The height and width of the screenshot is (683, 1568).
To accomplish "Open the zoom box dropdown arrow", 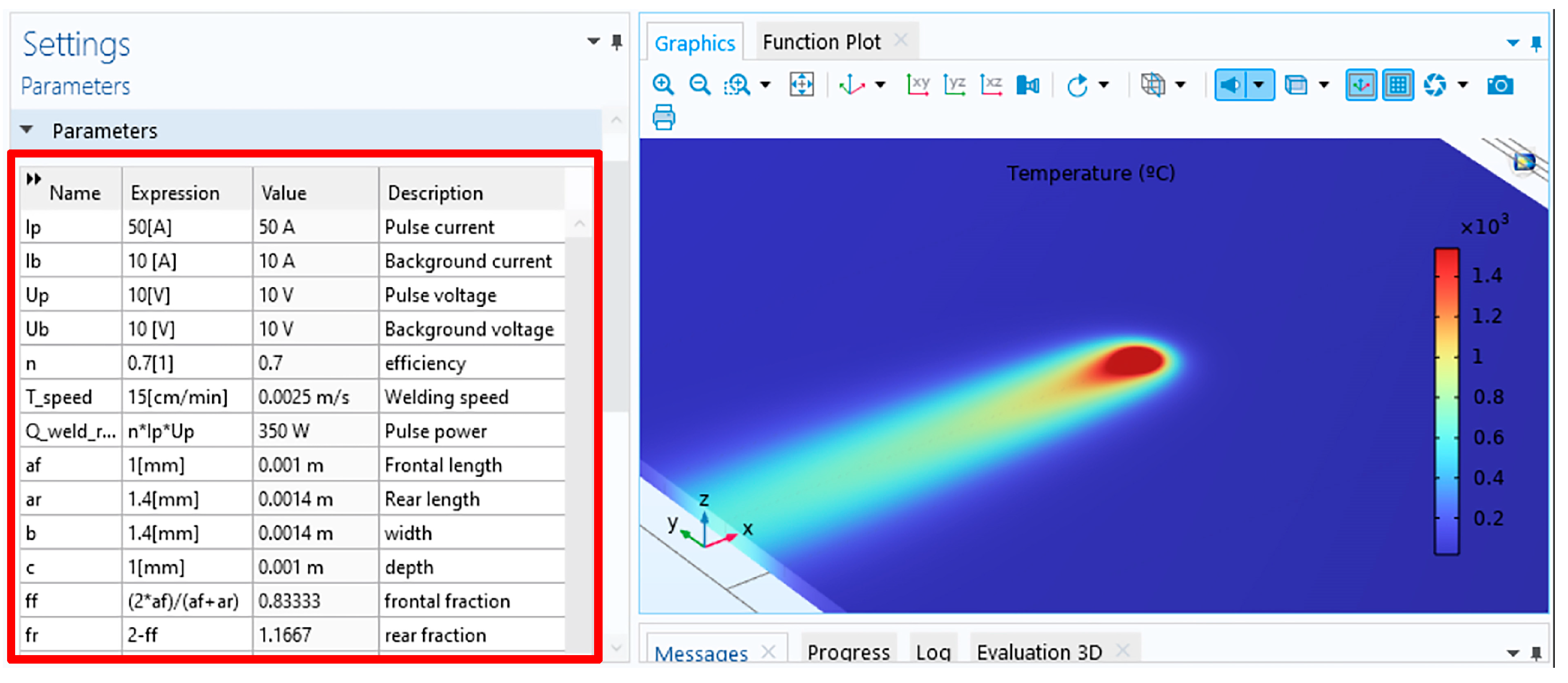I will 765,85.
